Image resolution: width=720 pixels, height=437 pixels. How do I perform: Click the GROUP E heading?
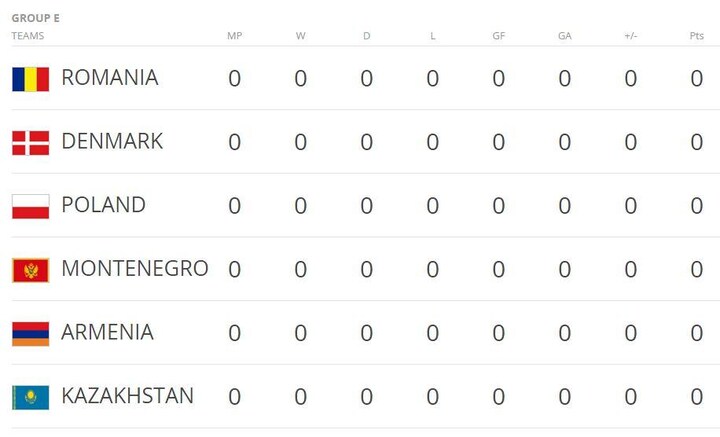36,18
